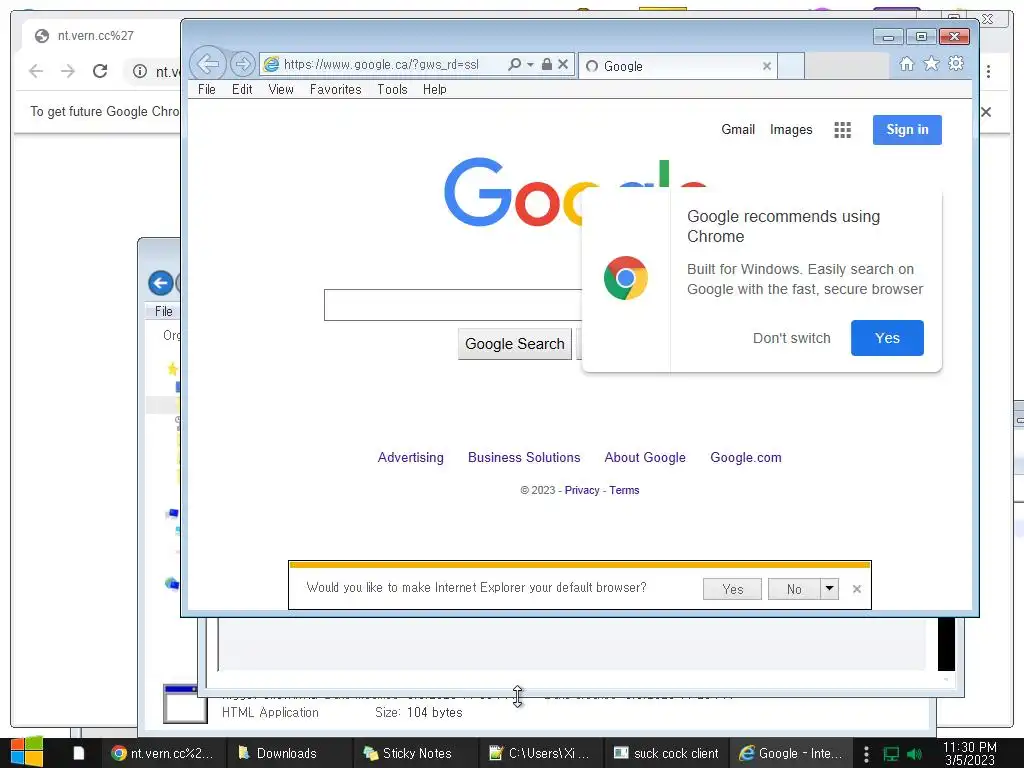Click the blue back button in Explorer window

coord(161,283)
